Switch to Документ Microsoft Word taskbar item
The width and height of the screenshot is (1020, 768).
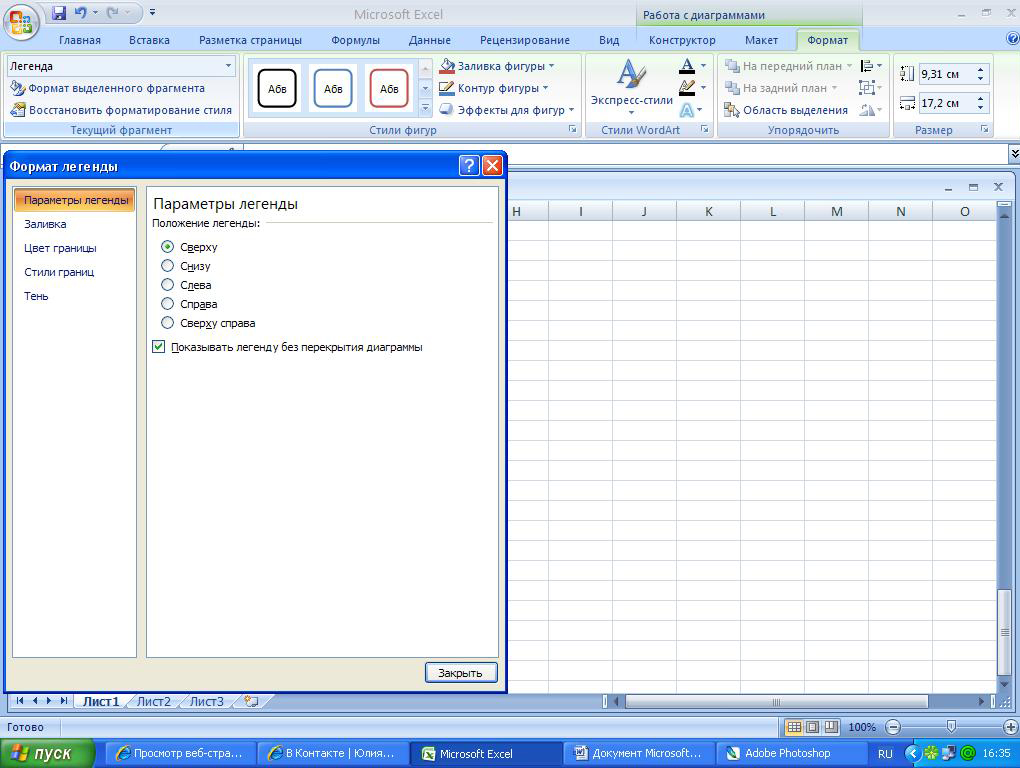[638, 753]
